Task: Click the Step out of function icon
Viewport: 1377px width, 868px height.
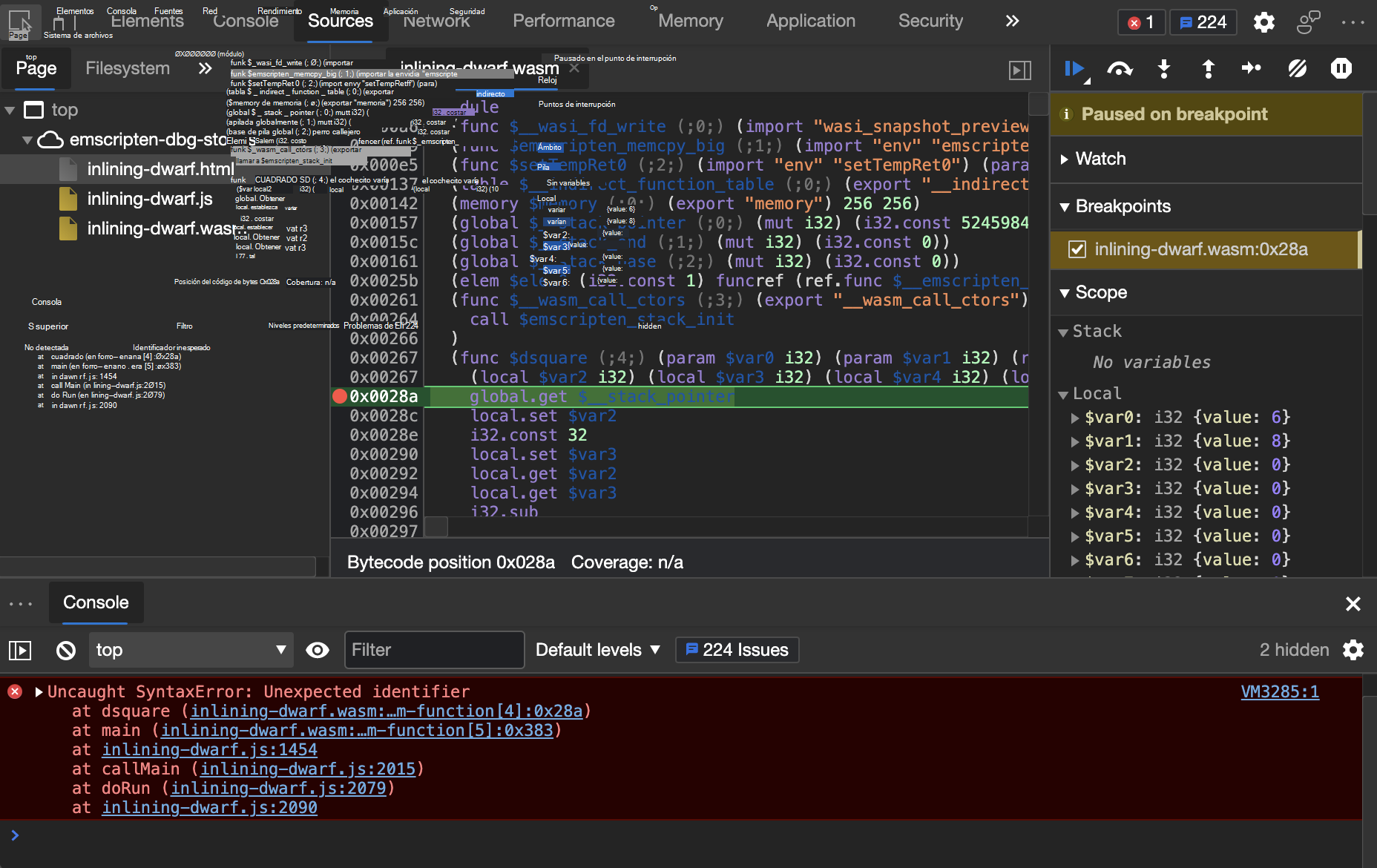Action: (1208, 69)
